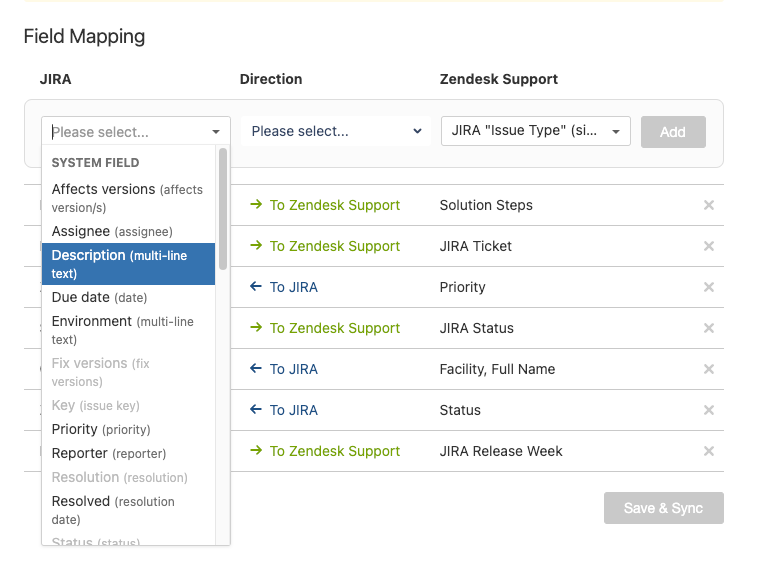The height and width of the screenshot is (581, 783).
Task: Click the Direction dropdown chevron
Action: click(417, 131)
